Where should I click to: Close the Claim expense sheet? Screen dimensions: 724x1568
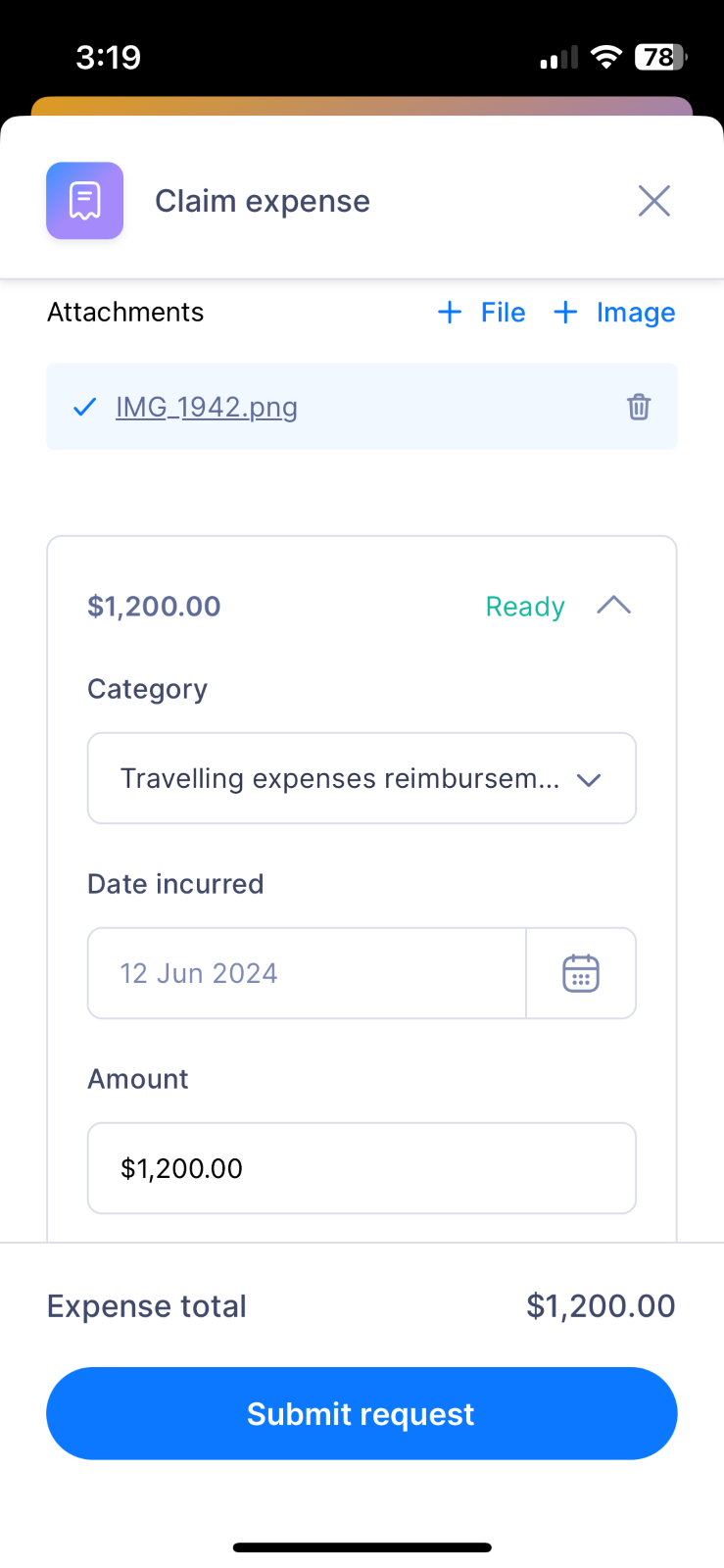pos(653,201)
